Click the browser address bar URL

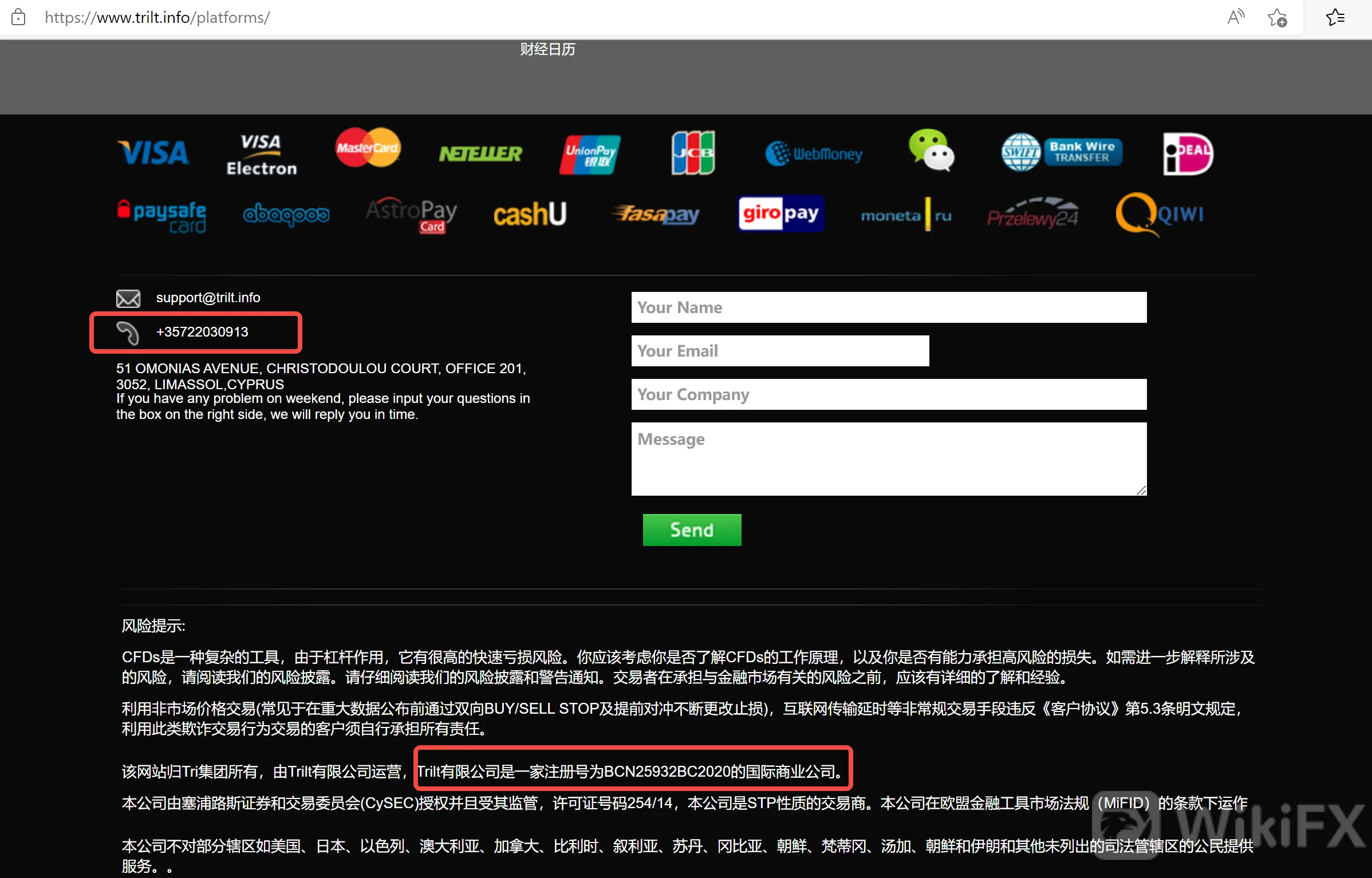157,18
